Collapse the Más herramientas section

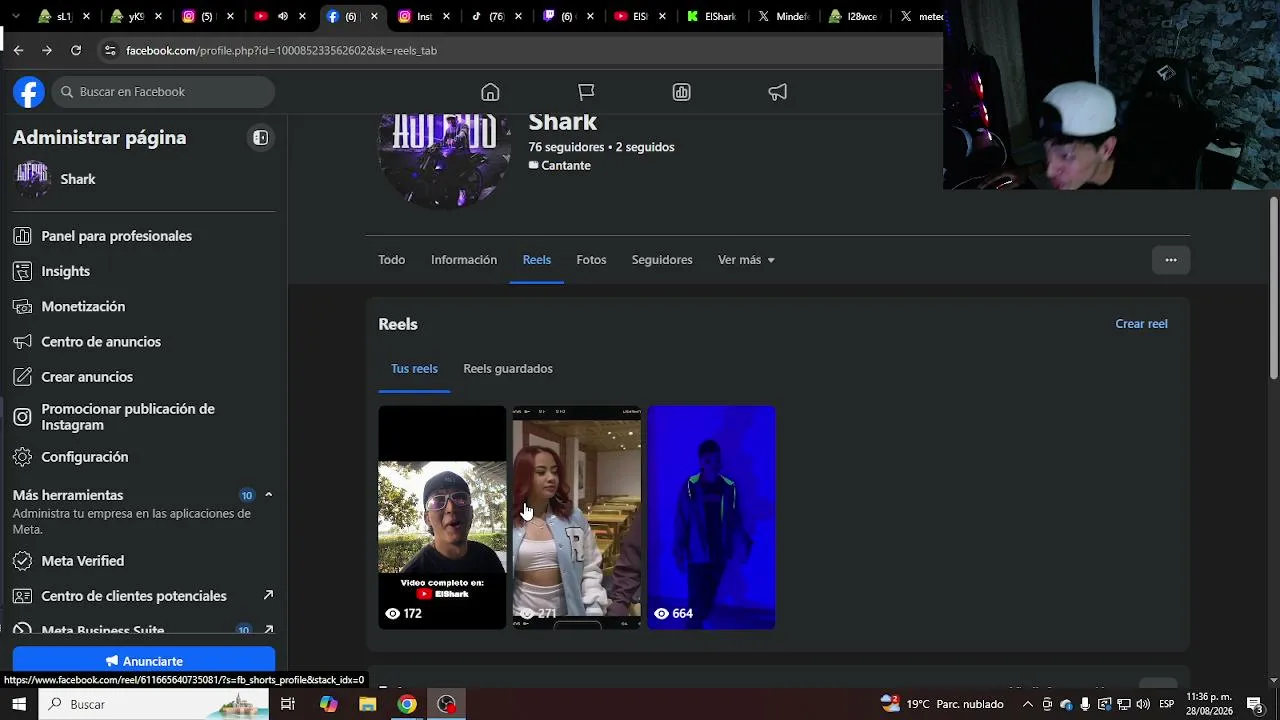[x=268, y=495]
